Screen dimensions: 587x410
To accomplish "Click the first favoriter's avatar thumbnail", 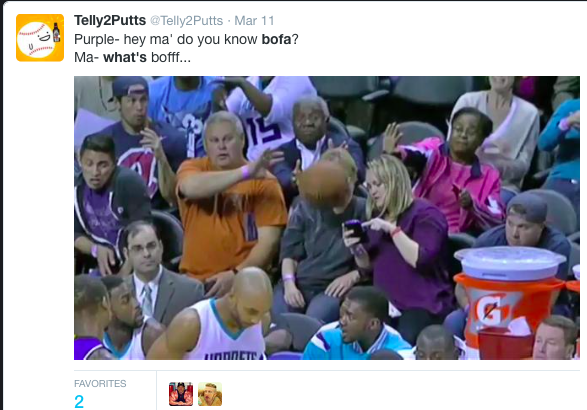I will pyautogui.click(x=181, y=394).
